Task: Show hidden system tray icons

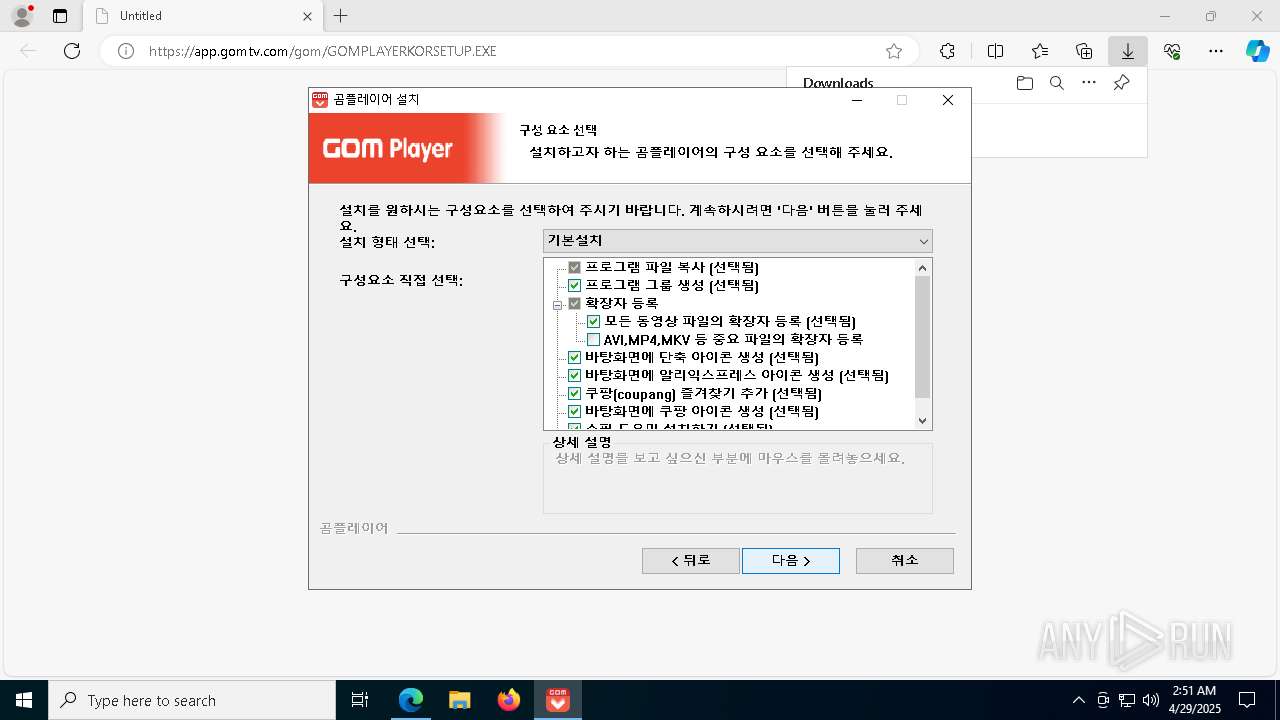Action: tap(1078, 700)
